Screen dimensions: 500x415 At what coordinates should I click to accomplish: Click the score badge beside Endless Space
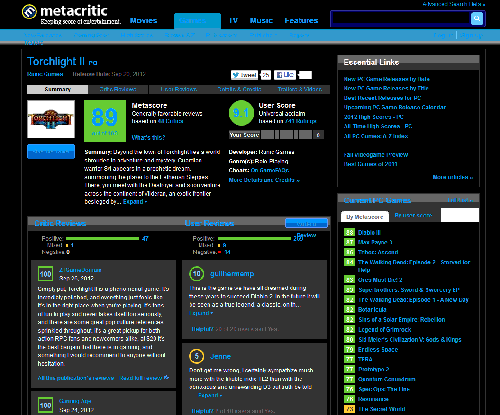coord(349,349)
